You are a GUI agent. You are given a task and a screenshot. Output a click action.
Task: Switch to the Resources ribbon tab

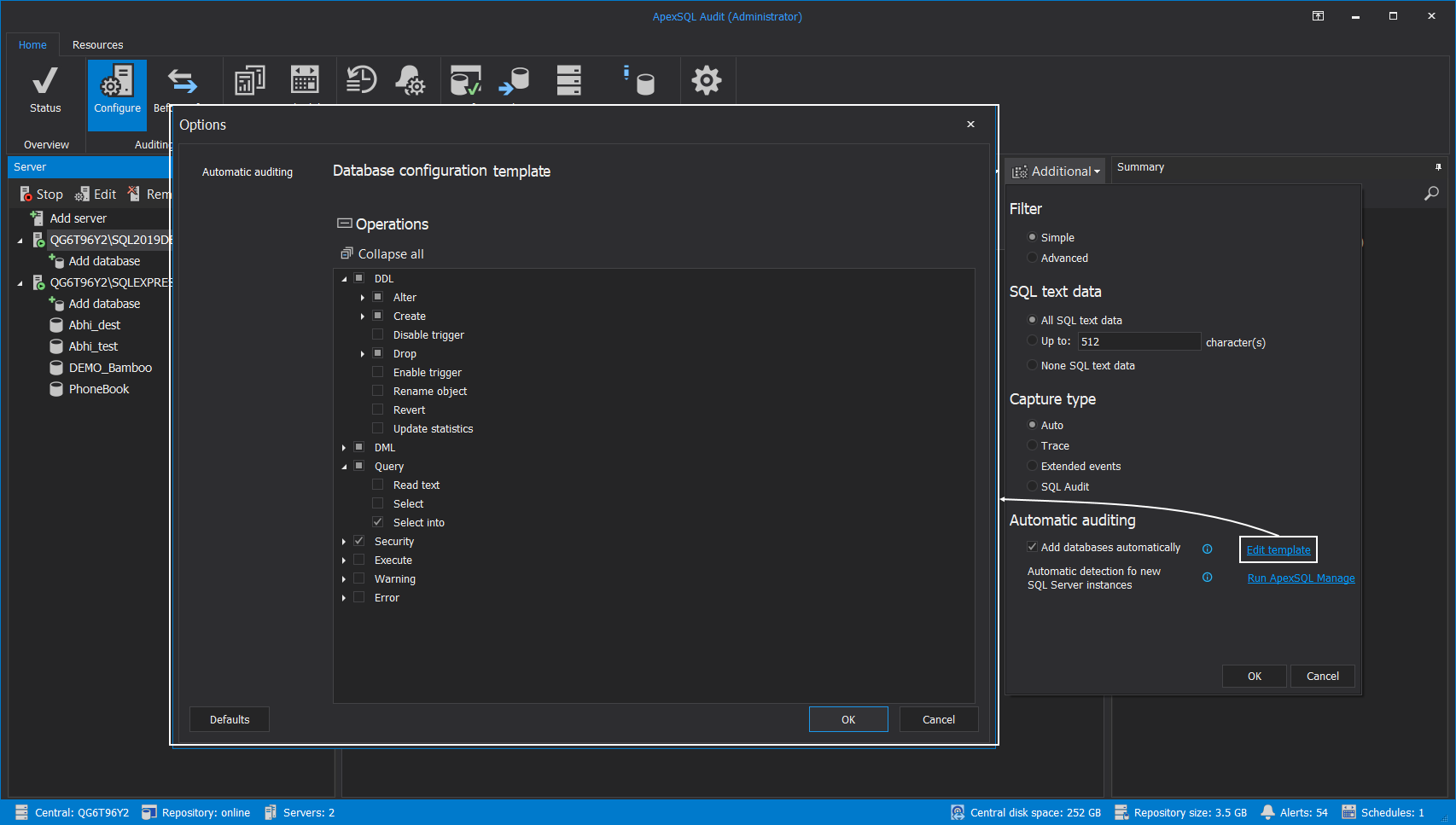[97, 45]
